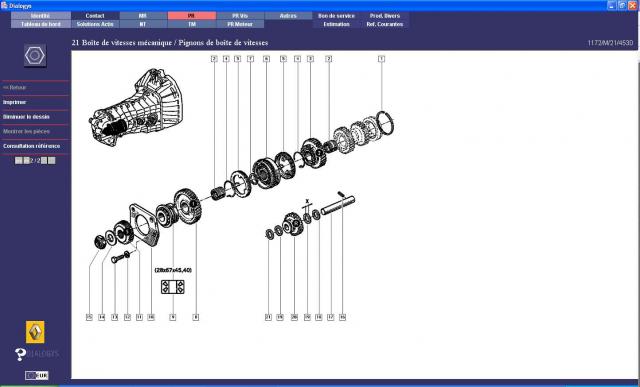The height and width of the screenshot is (387, 640).
Task: Open the Dialogys question mark help icon
Action: coord(20,354)
